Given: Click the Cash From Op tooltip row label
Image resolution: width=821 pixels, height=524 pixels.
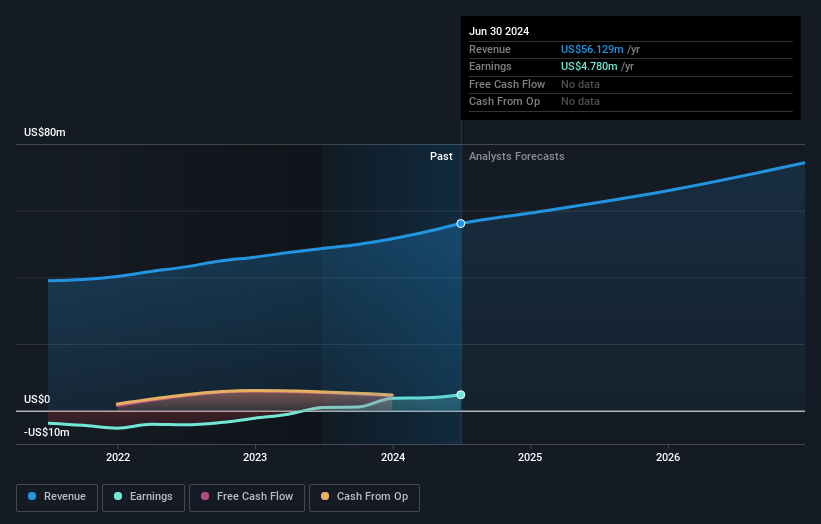Looking at the screenshot, I should 504,102.
